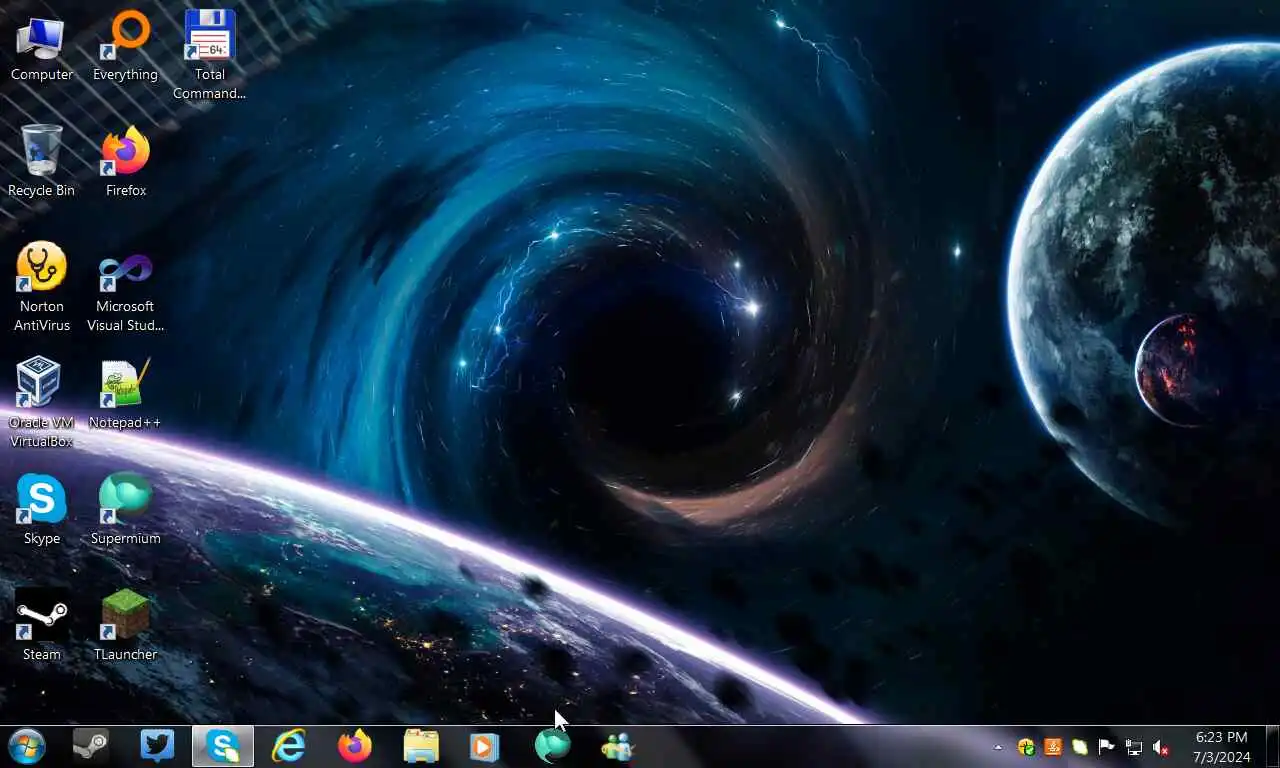Click the orange Java update tray icon
Image resolution: width=1280 pixels, height=768 pixels.
point(1053,747)
